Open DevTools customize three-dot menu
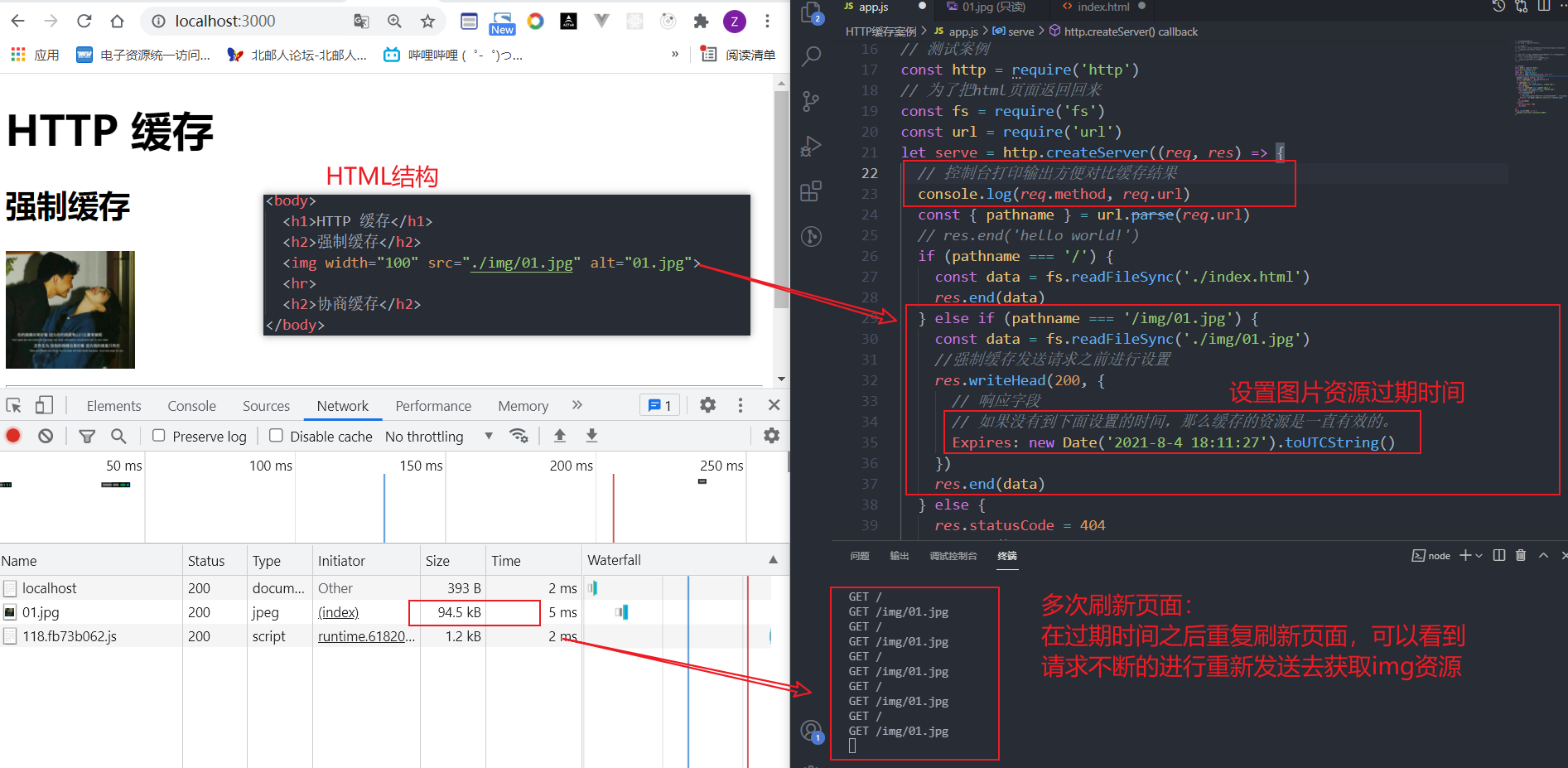 click(x=741, y=405)
